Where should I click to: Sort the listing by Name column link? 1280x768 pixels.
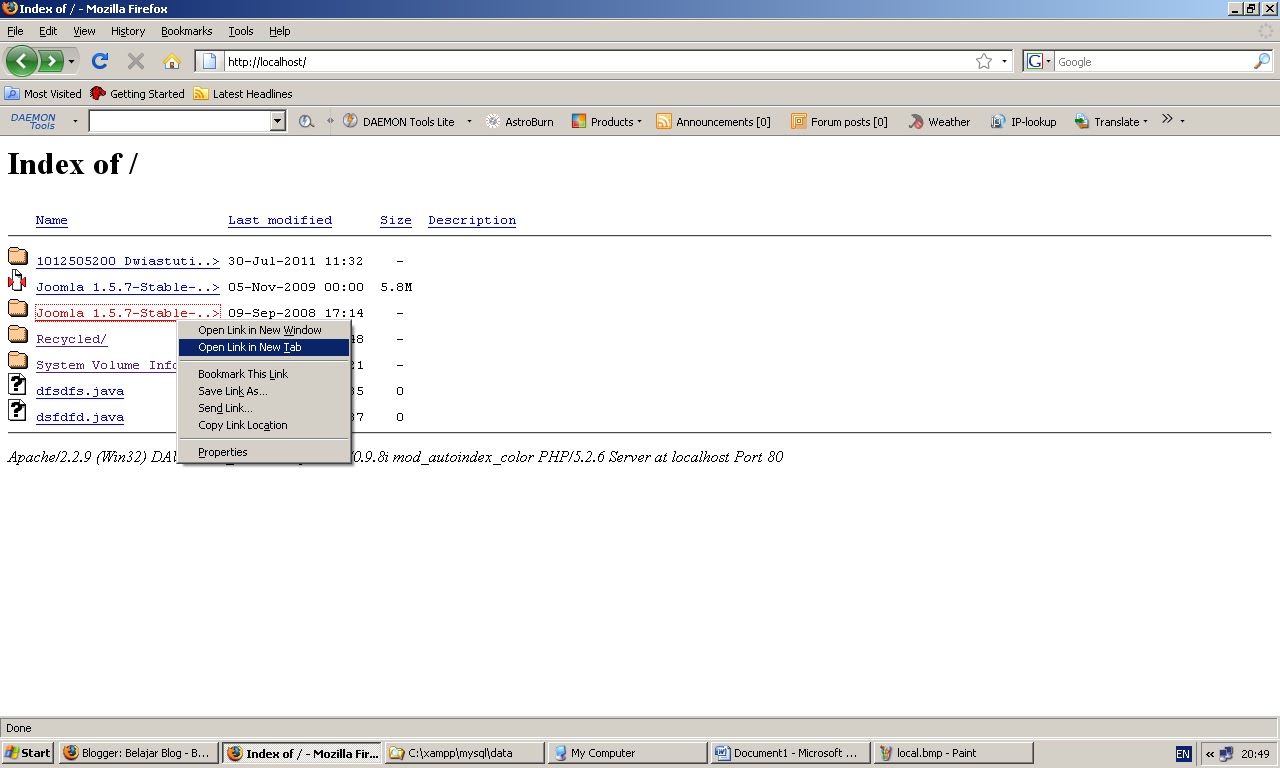pos(52,220)
